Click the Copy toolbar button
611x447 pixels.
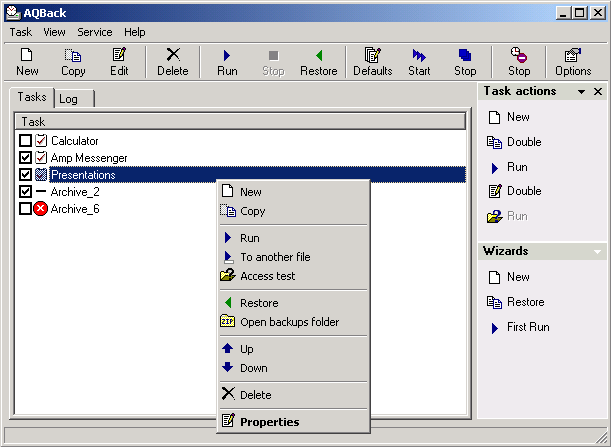tap(73, 62)
